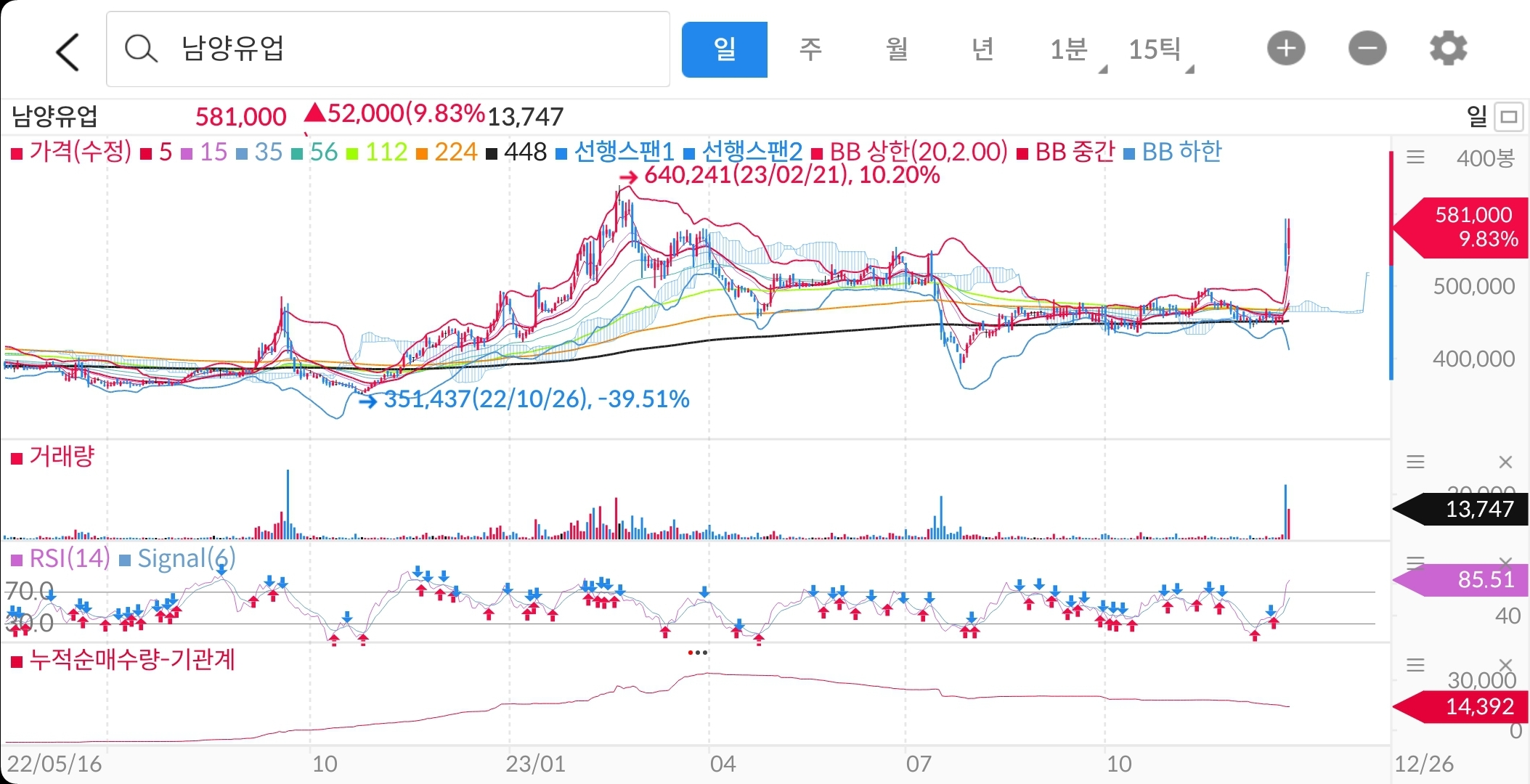
Task: Tap the magnifier search icon
Action: coord(140,49)
